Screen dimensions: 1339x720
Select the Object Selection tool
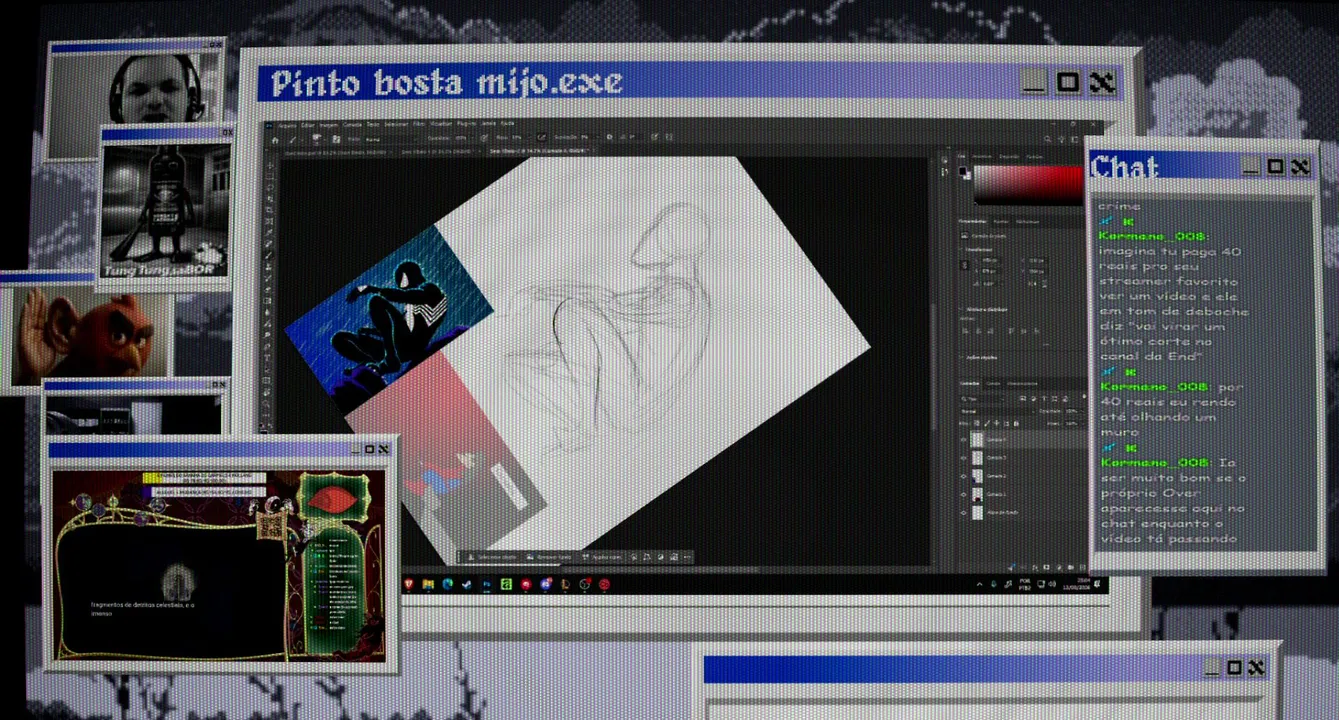pyautogui.click(x=271, y=198)
